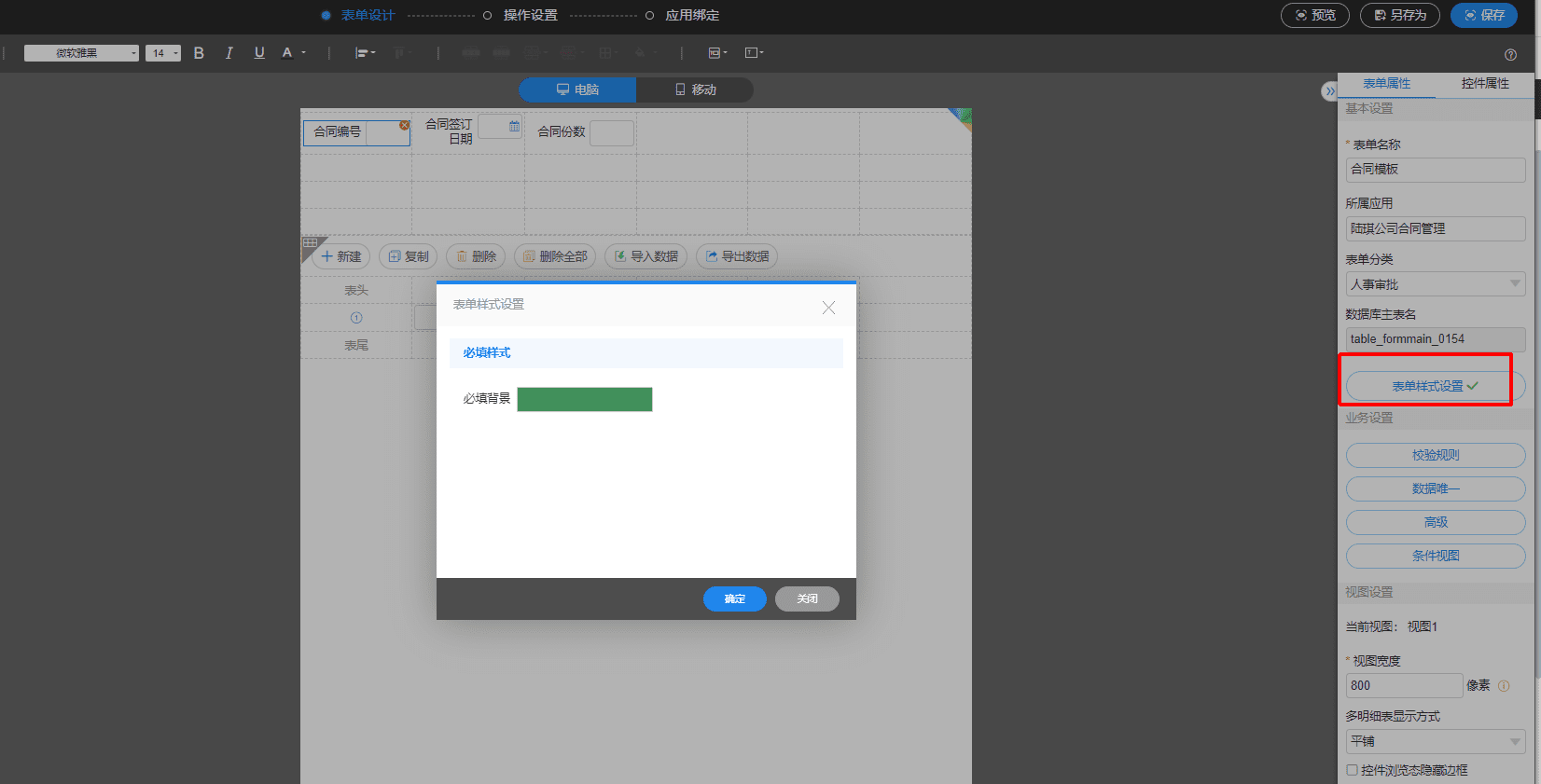This screenshot has width=1541, height=784.
Task: Close the 表单样式设置 dialog
Action: (x=828, y=307)
